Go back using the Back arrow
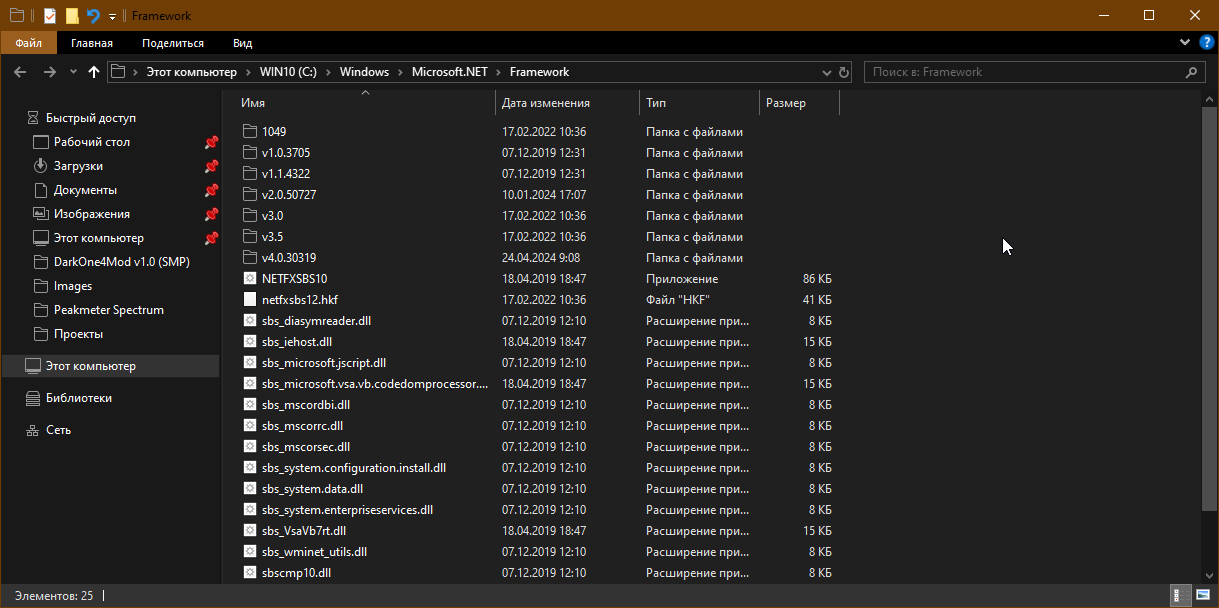Viewport: 1219px width, 608px height. tap(20, 72)
